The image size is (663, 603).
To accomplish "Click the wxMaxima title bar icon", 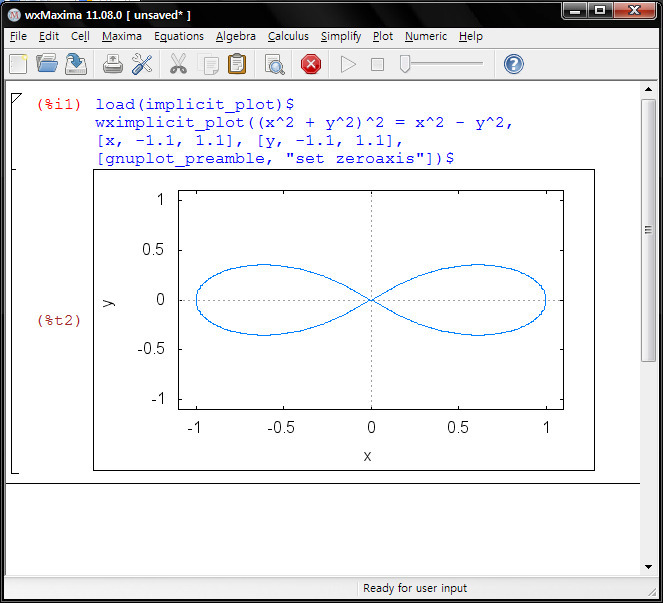I will pyautogui.click(x=14, y=15).
